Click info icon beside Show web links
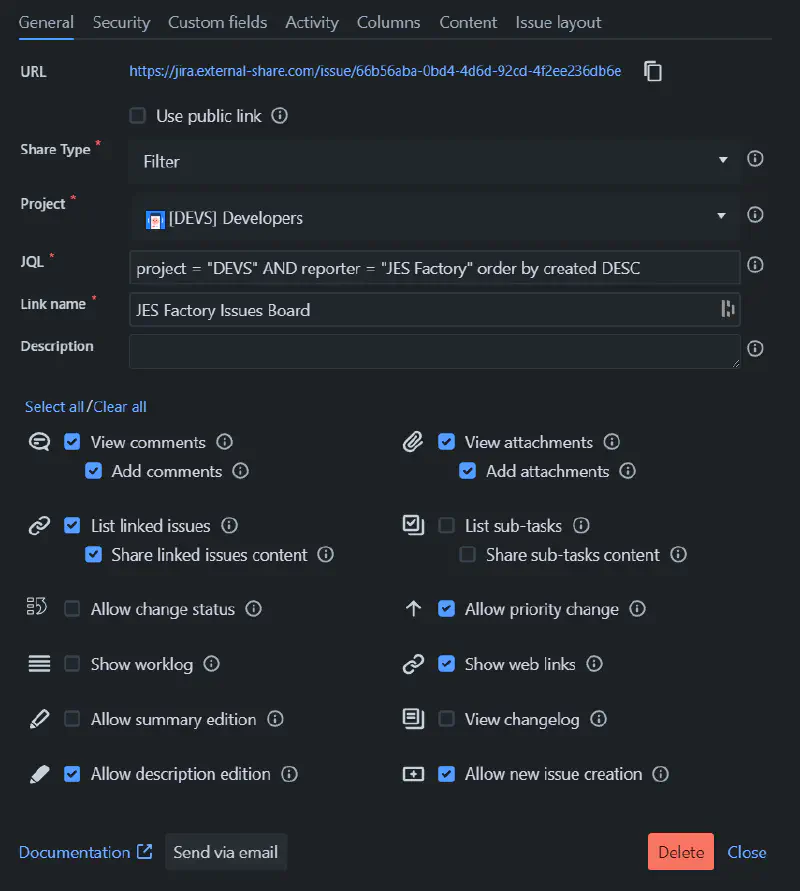 click(594, 664)
